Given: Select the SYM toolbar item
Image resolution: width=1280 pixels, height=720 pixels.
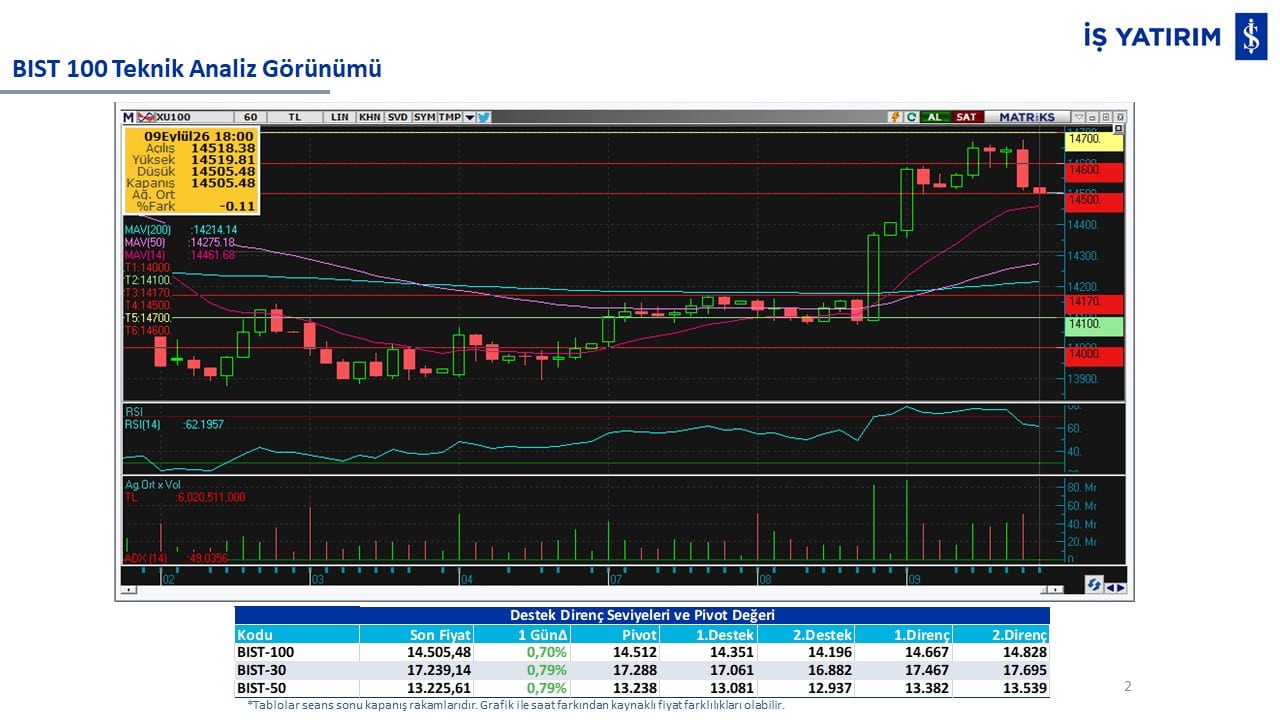Looking at the screenshot, I should tap(425, 117).
